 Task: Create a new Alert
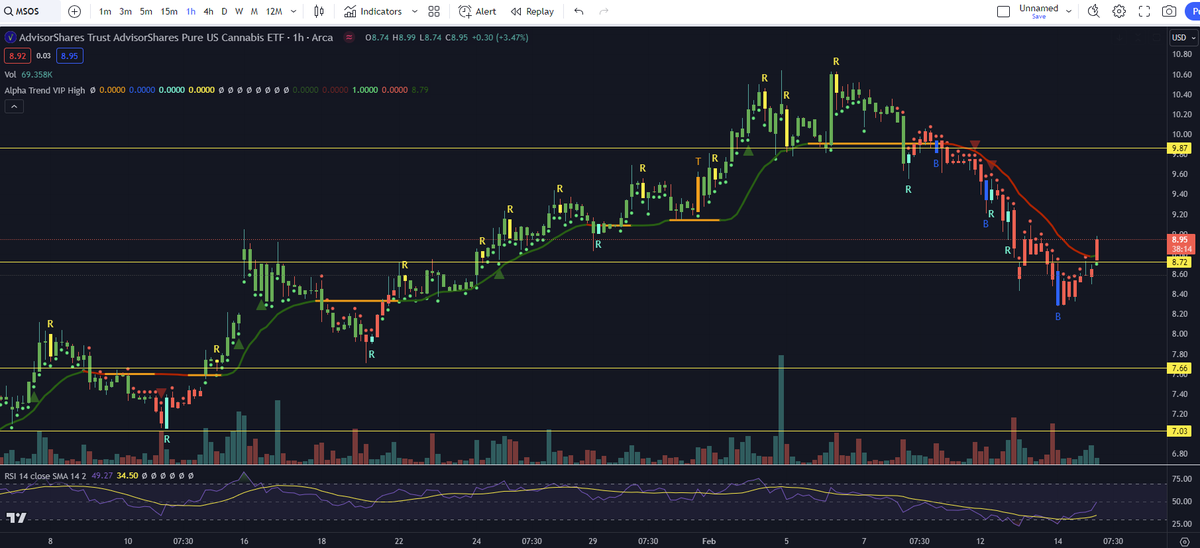(477, 11)
